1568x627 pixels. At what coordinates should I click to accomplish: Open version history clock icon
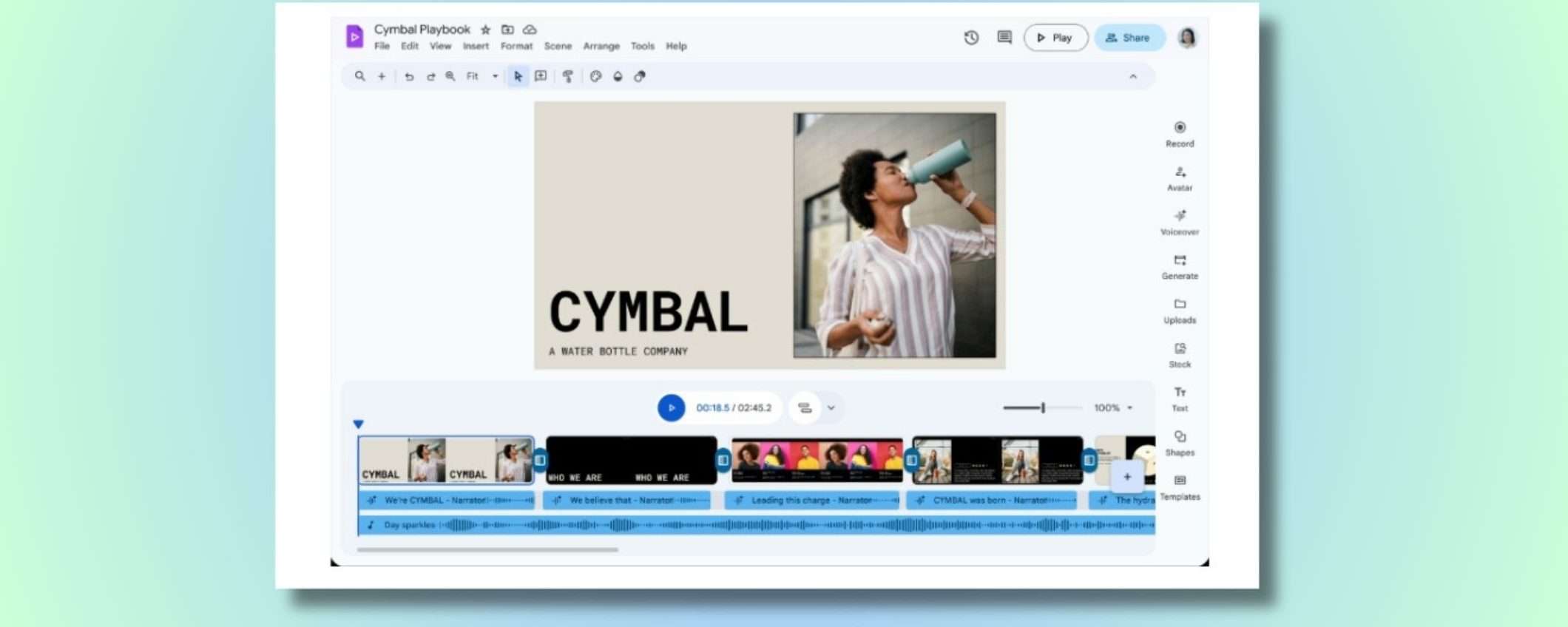coord(971,38)
